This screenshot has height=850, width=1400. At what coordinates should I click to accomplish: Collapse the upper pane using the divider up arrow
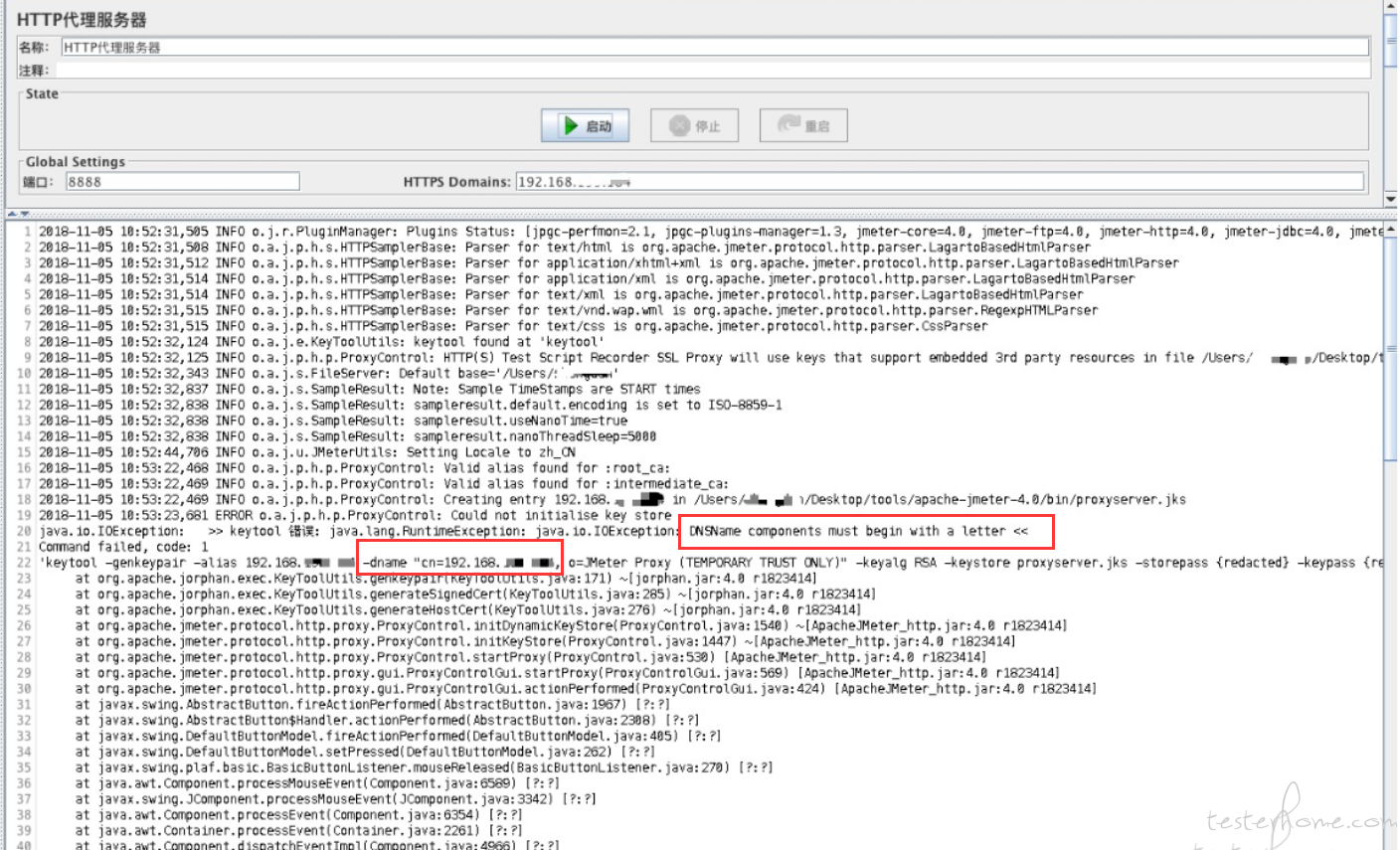click(x=14, y=214)
